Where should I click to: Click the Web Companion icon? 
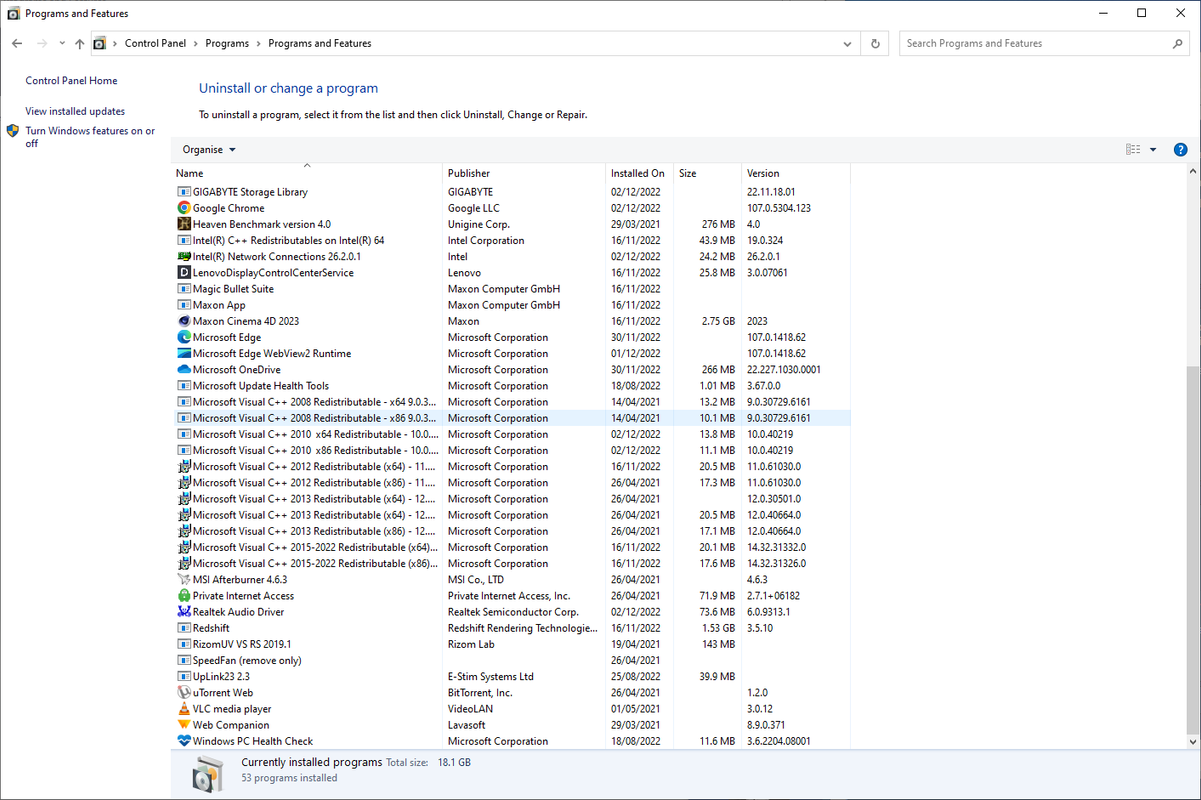tap(184, 725)
